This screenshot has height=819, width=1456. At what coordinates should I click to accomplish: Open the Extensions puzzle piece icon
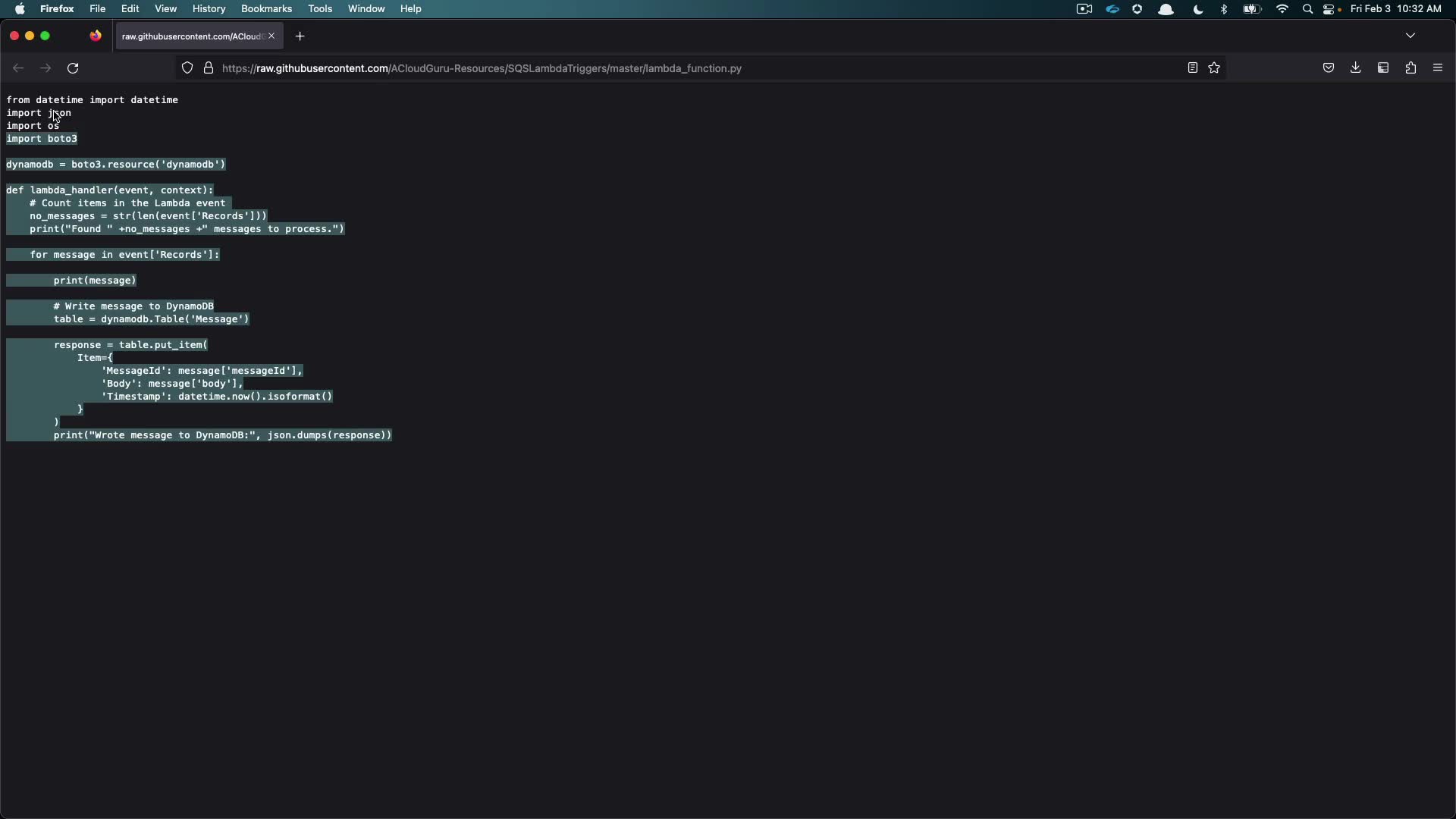[1410, 68]
